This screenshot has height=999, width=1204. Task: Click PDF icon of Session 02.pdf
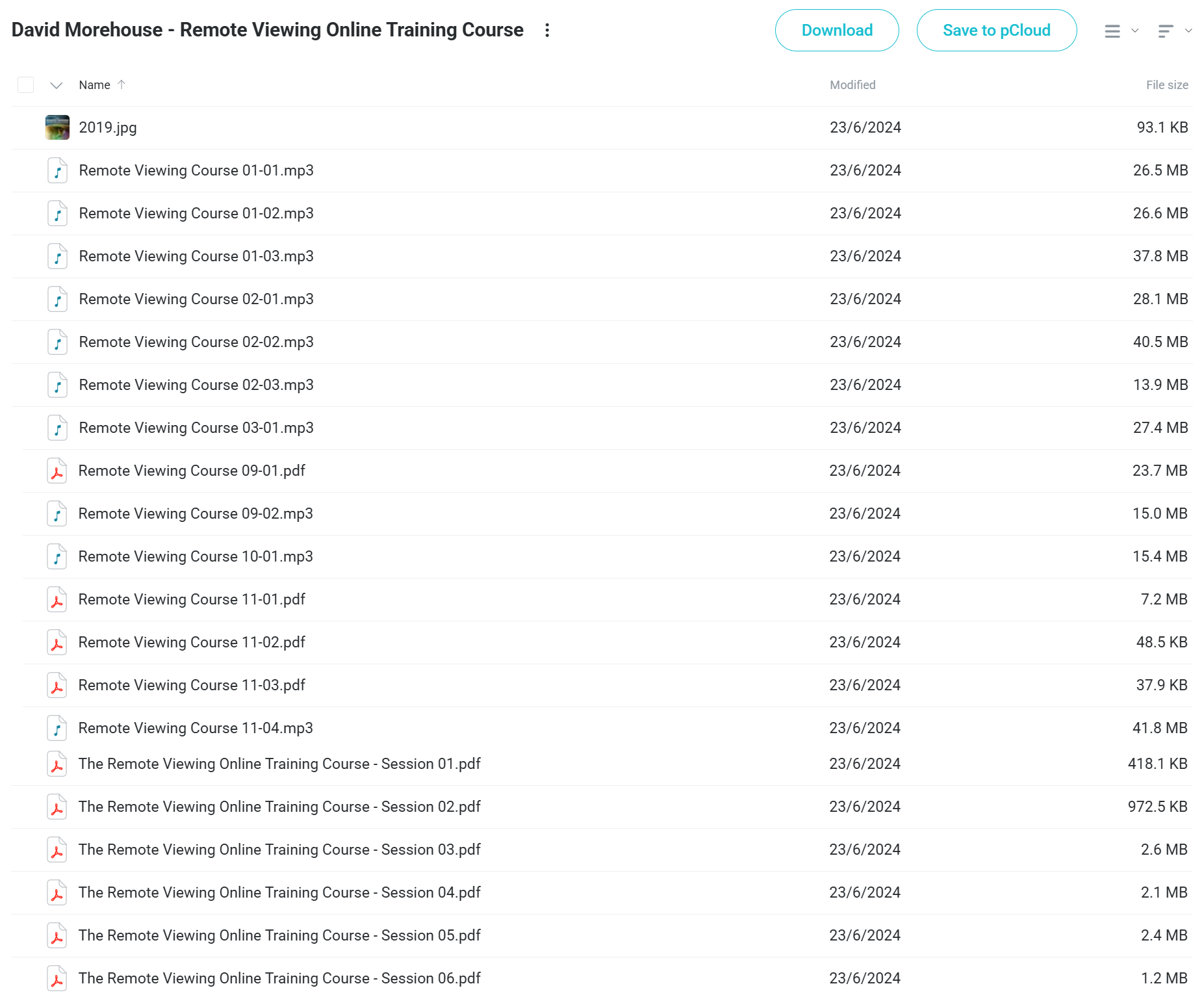click(57, 807)
